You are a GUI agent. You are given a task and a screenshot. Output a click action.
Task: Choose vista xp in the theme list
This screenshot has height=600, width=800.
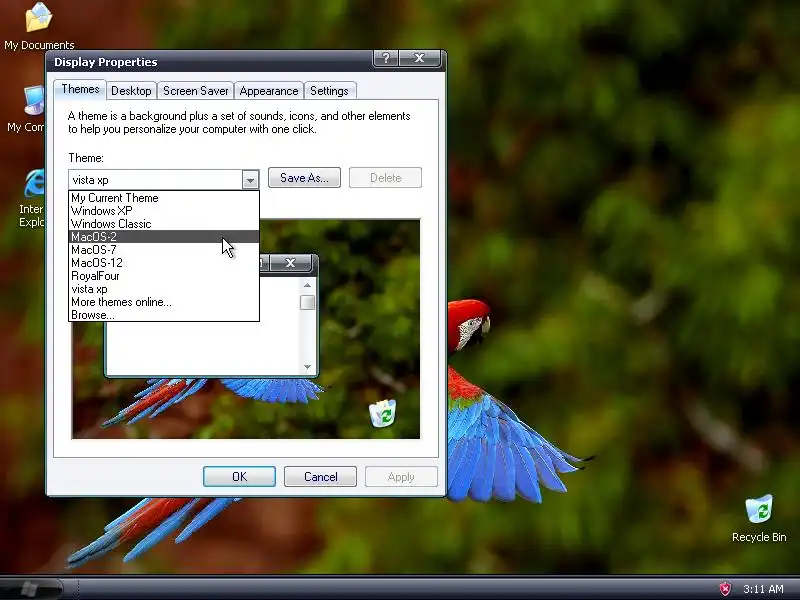click(164, 289)
